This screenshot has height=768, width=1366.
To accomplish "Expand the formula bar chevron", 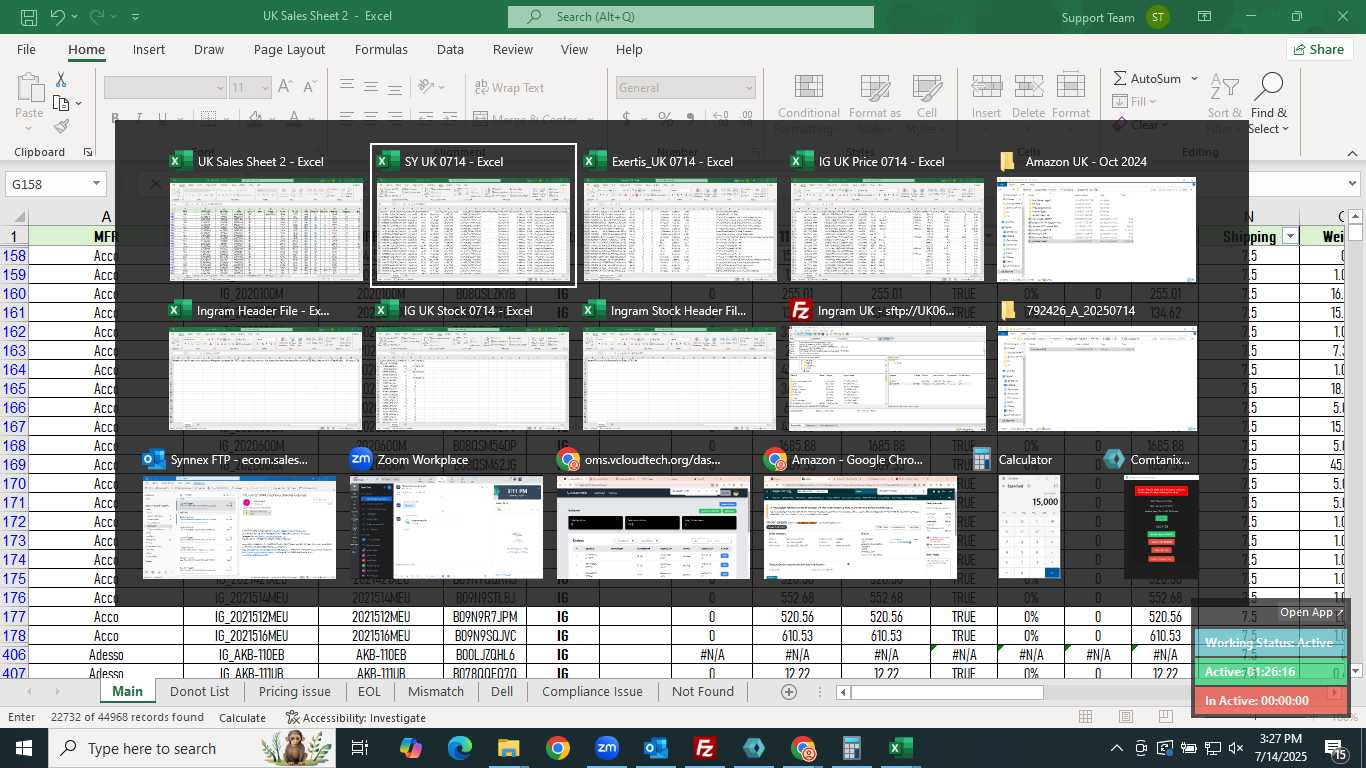I will tap(1353, 184).
